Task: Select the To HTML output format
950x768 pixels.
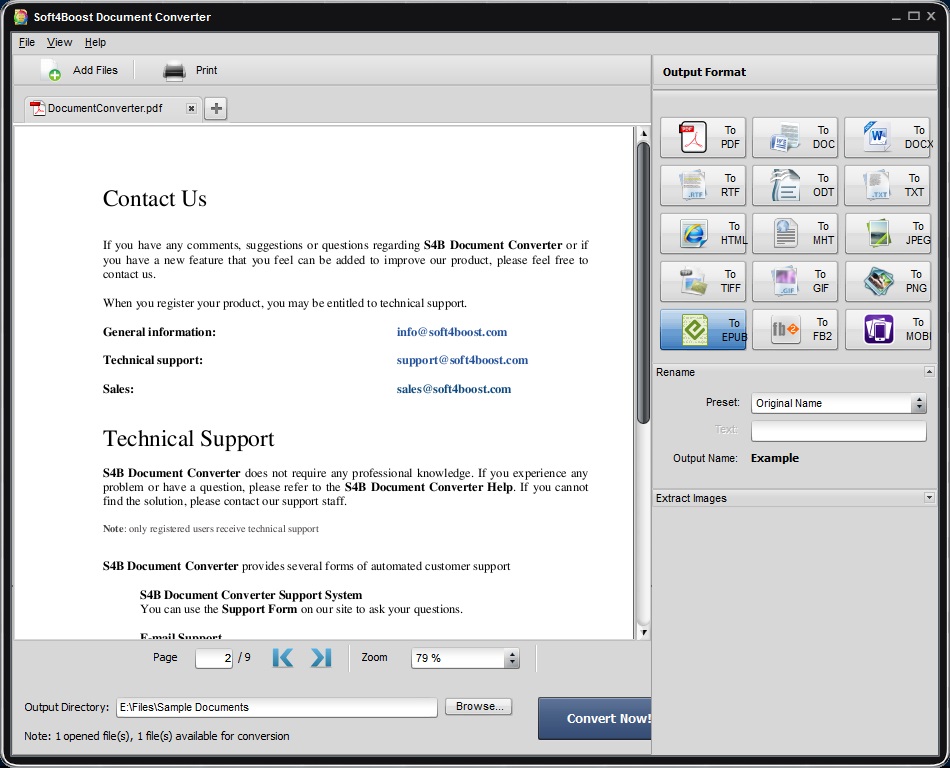Action: click(702, 233)
